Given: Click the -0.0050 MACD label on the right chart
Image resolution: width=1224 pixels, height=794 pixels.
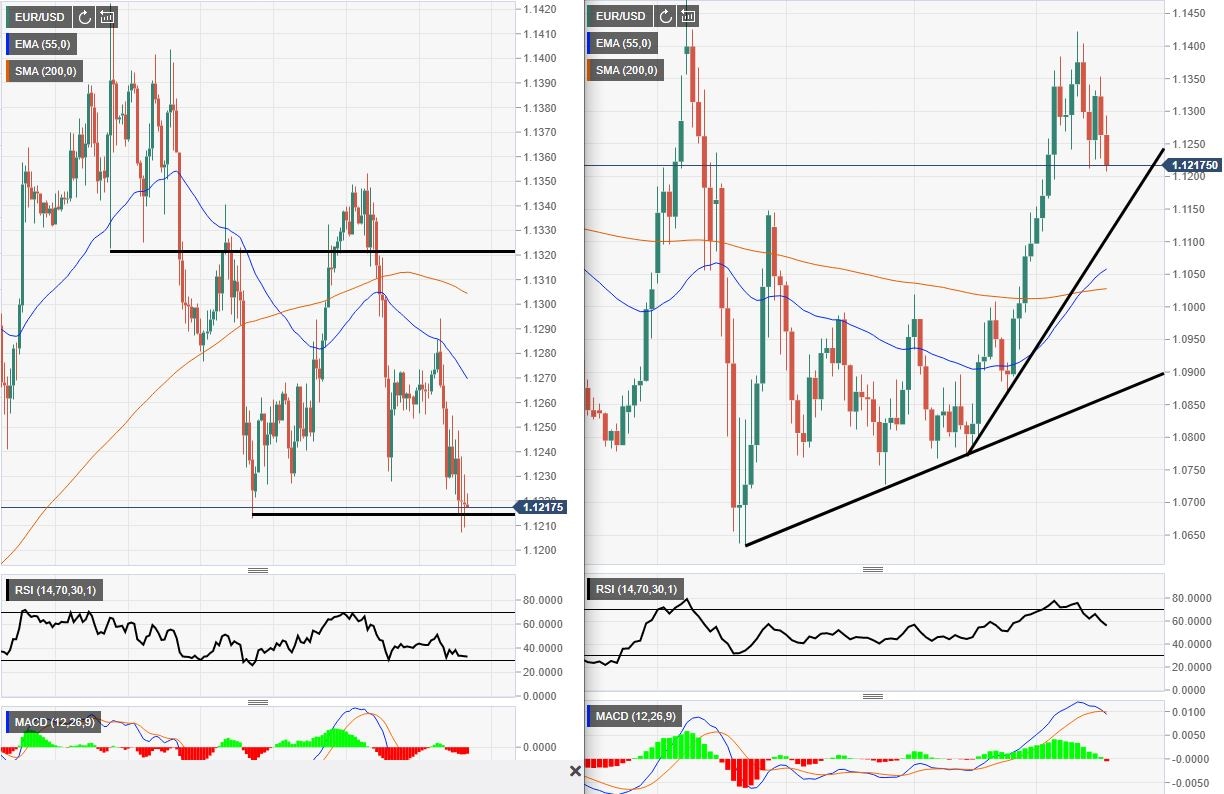Looking at the screenshot, I should coord(1191,782).
